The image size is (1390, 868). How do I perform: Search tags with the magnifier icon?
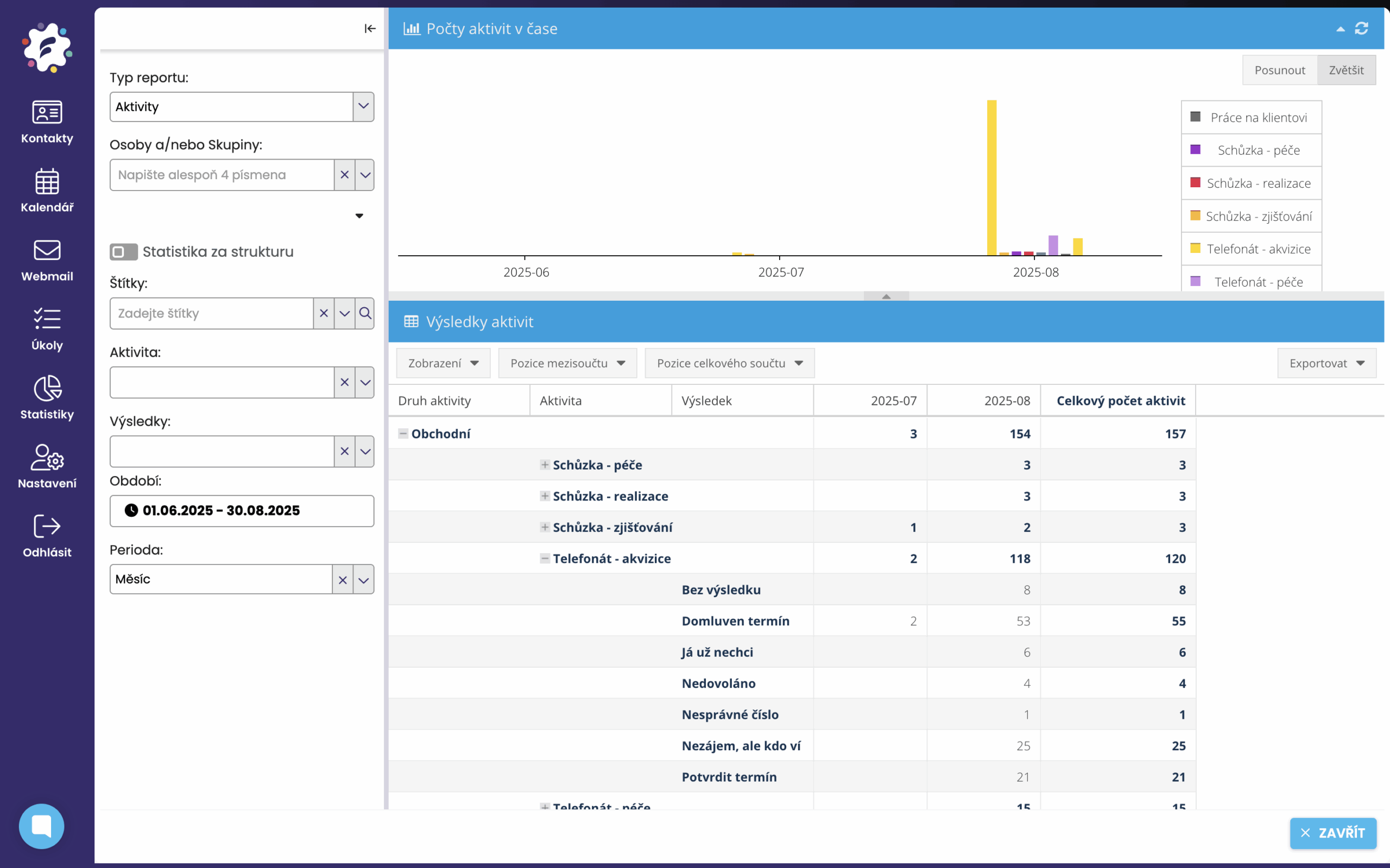[x=364, y=313]
